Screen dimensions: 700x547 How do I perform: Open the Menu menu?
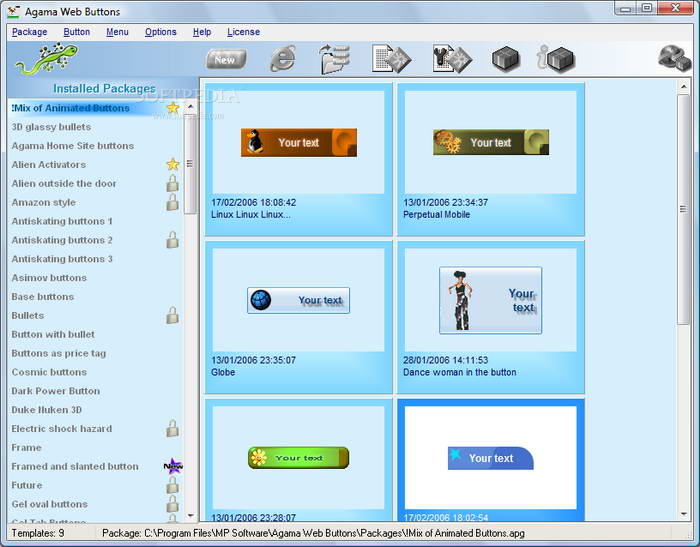coord(117,32)
